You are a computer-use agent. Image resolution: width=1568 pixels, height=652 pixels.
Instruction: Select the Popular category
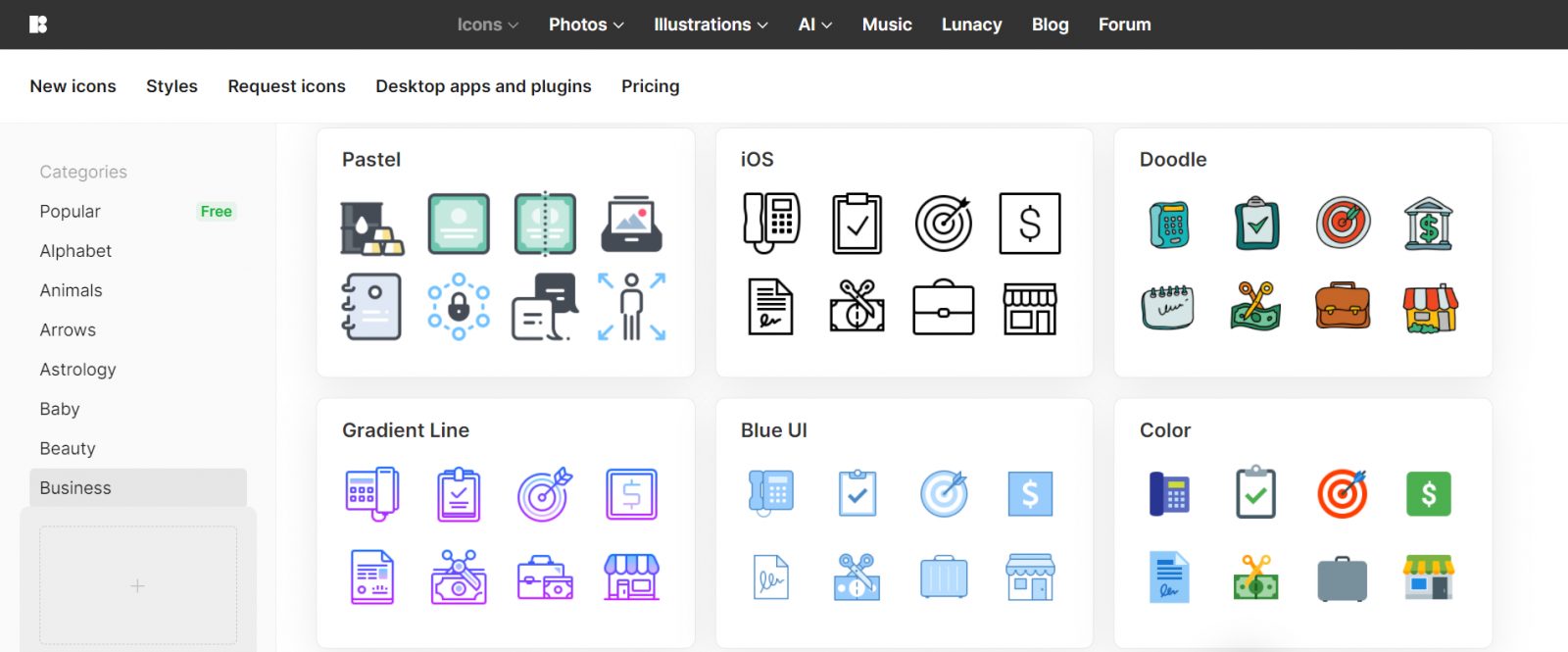tap(137, 212)
